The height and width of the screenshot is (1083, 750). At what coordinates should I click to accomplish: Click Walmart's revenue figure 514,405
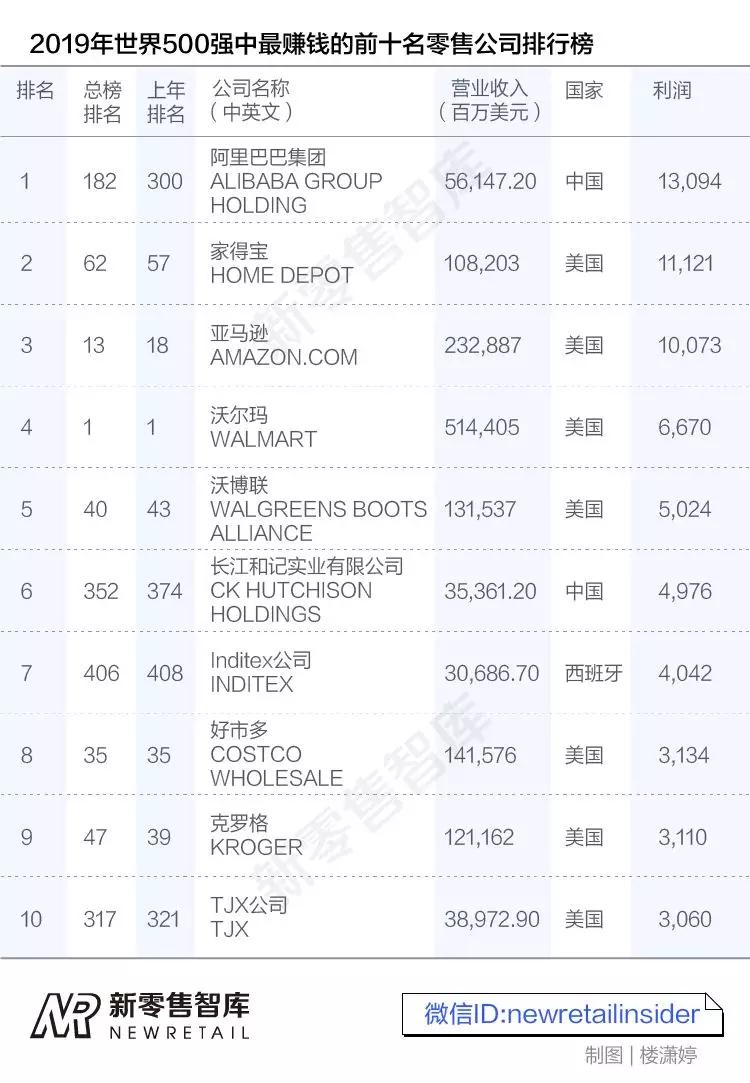[x=482, y=428]
